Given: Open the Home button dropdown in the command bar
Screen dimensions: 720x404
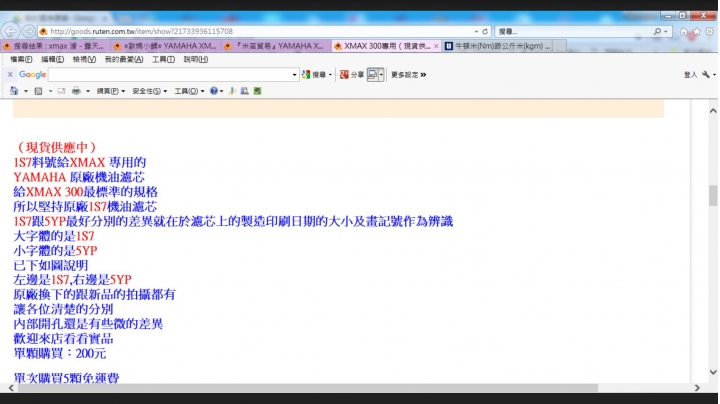Looking at the screenshot, I should click(26, 91).
